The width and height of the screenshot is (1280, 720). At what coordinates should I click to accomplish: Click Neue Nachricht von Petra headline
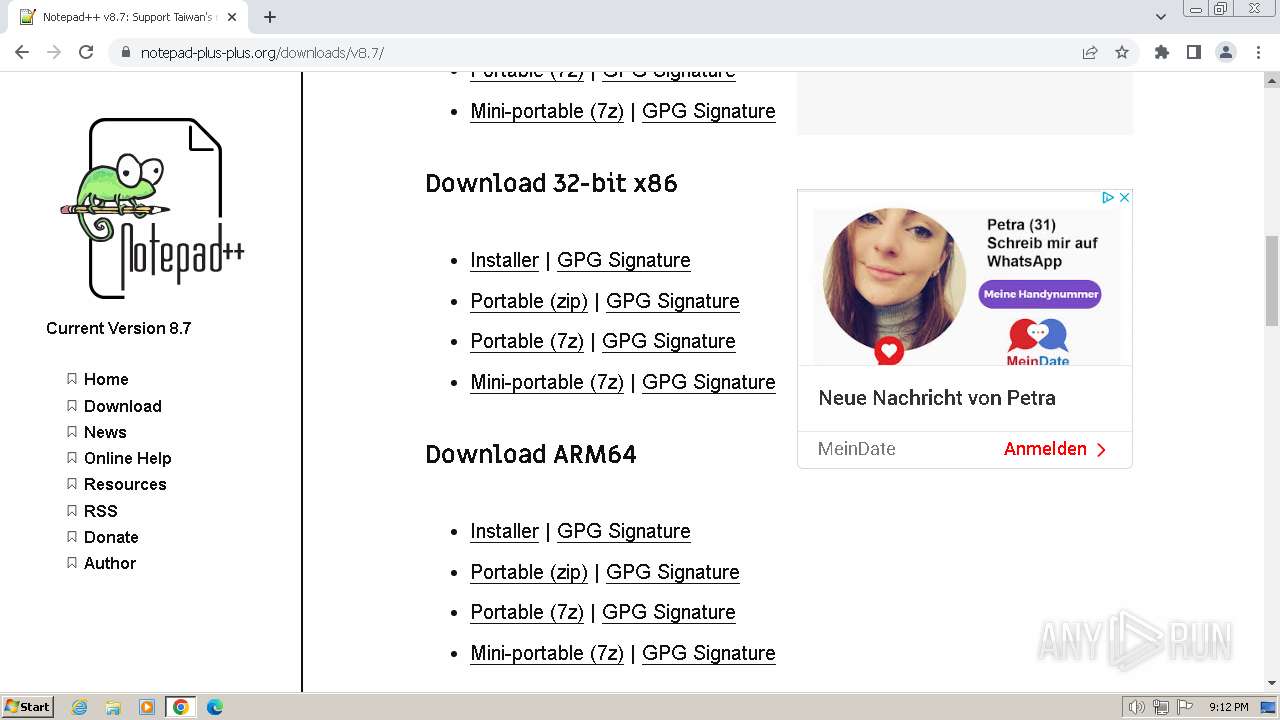pos(937,398)
